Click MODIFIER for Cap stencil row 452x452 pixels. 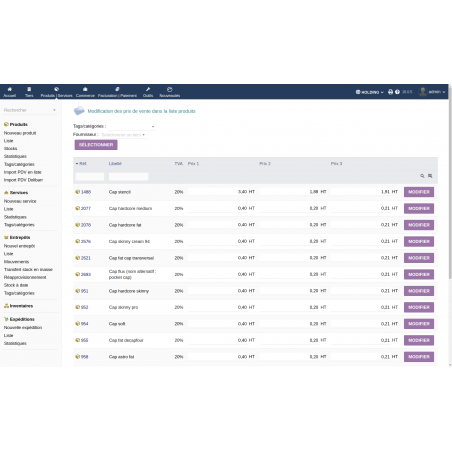(419, 192)
